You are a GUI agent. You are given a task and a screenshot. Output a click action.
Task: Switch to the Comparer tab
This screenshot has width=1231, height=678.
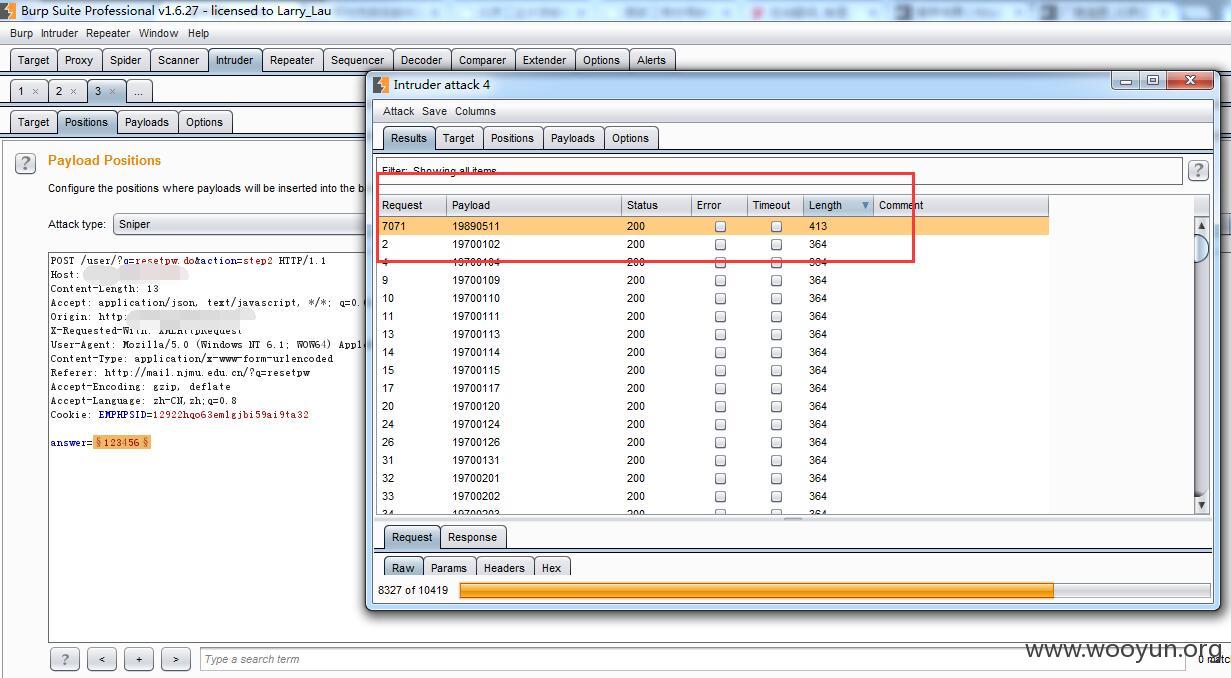click(482, 60)
